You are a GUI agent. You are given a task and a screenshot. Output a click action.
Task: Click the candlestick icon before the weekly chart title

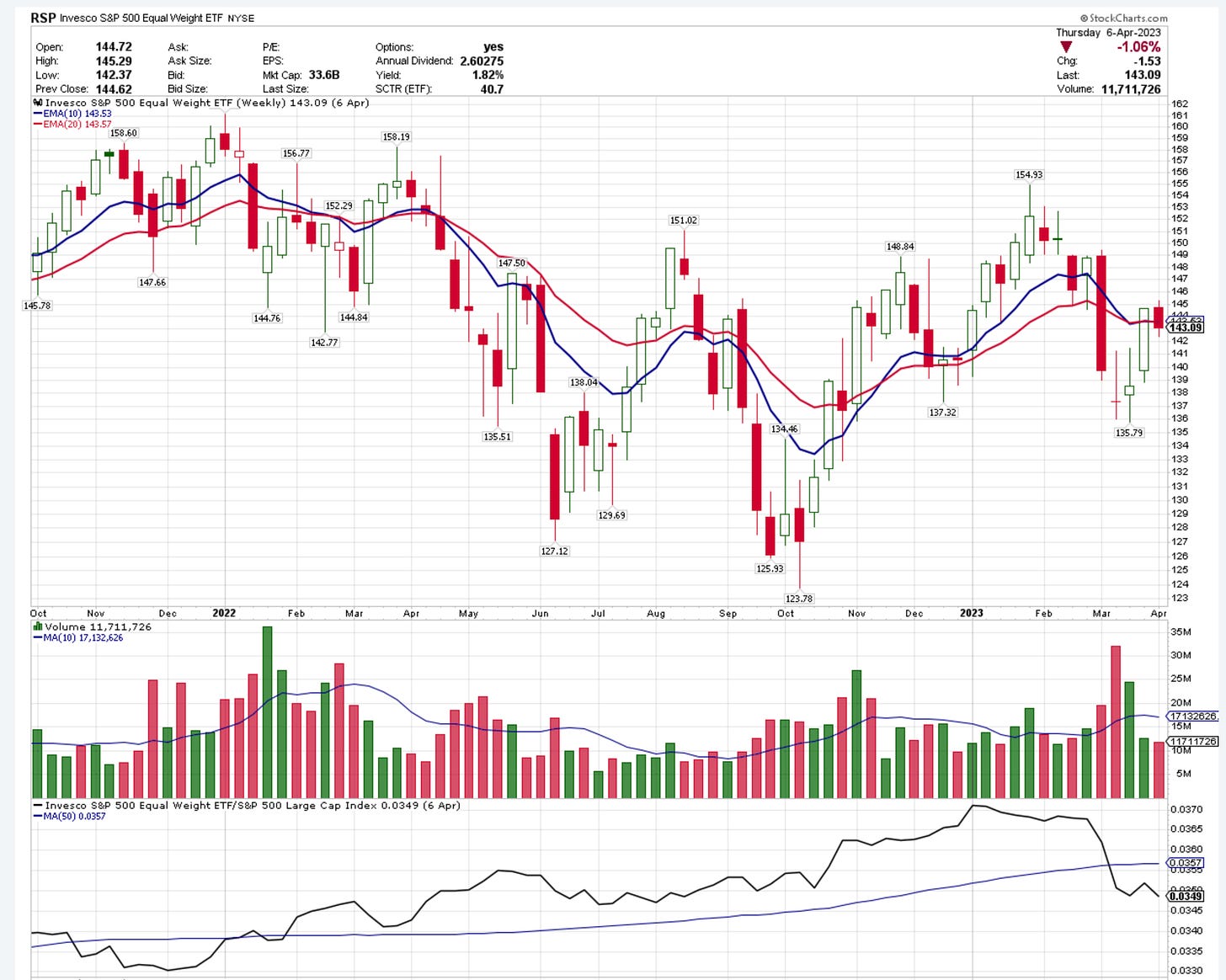point(38,103)
